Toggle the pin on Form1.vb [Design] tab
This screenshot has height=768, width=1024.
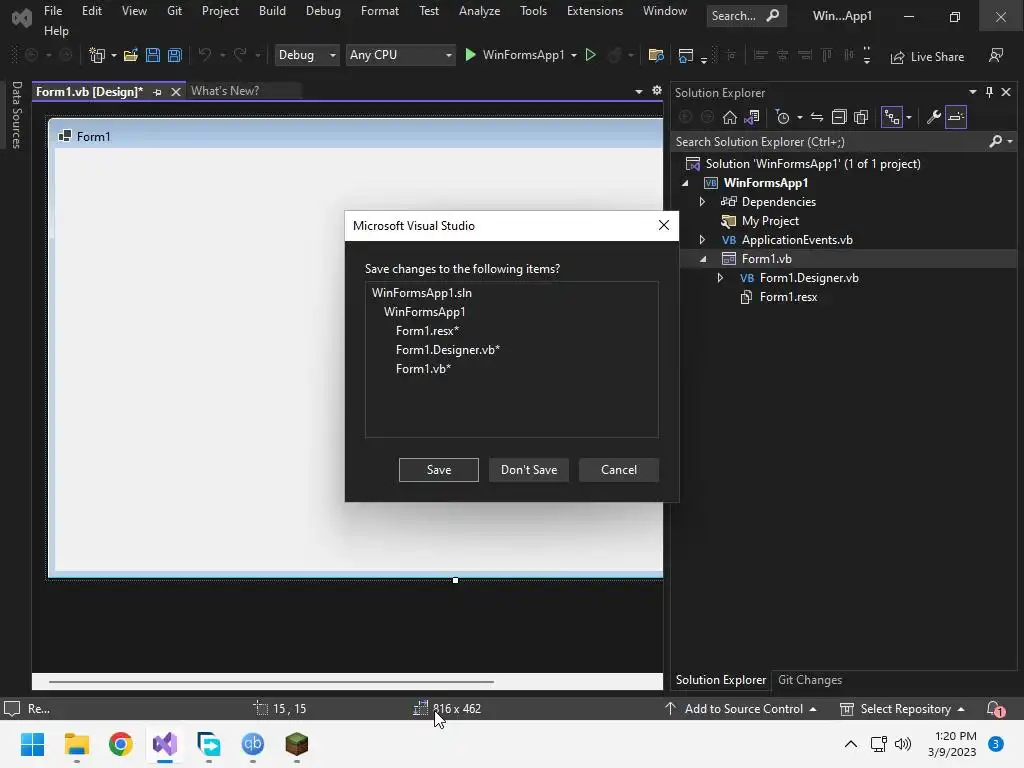click(157, 92)
